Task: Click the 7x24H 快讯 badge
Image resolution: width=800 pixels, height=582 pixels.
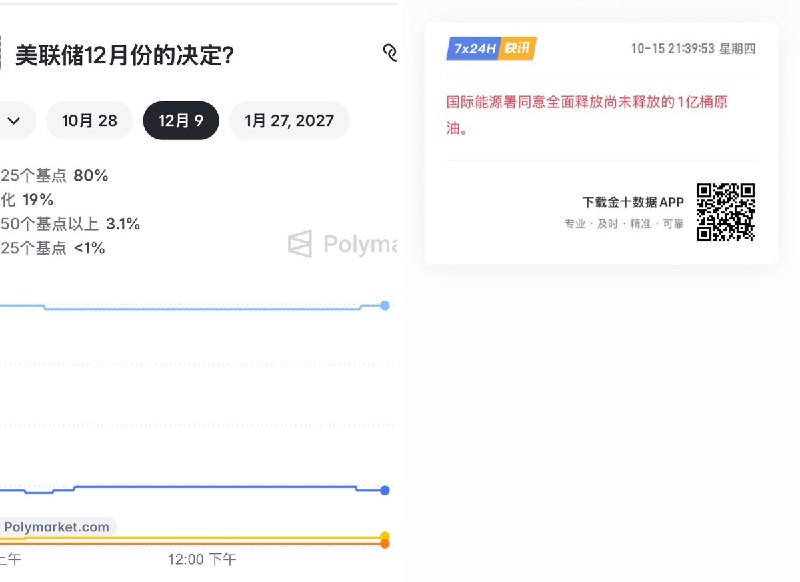Action: click(491, 48)
